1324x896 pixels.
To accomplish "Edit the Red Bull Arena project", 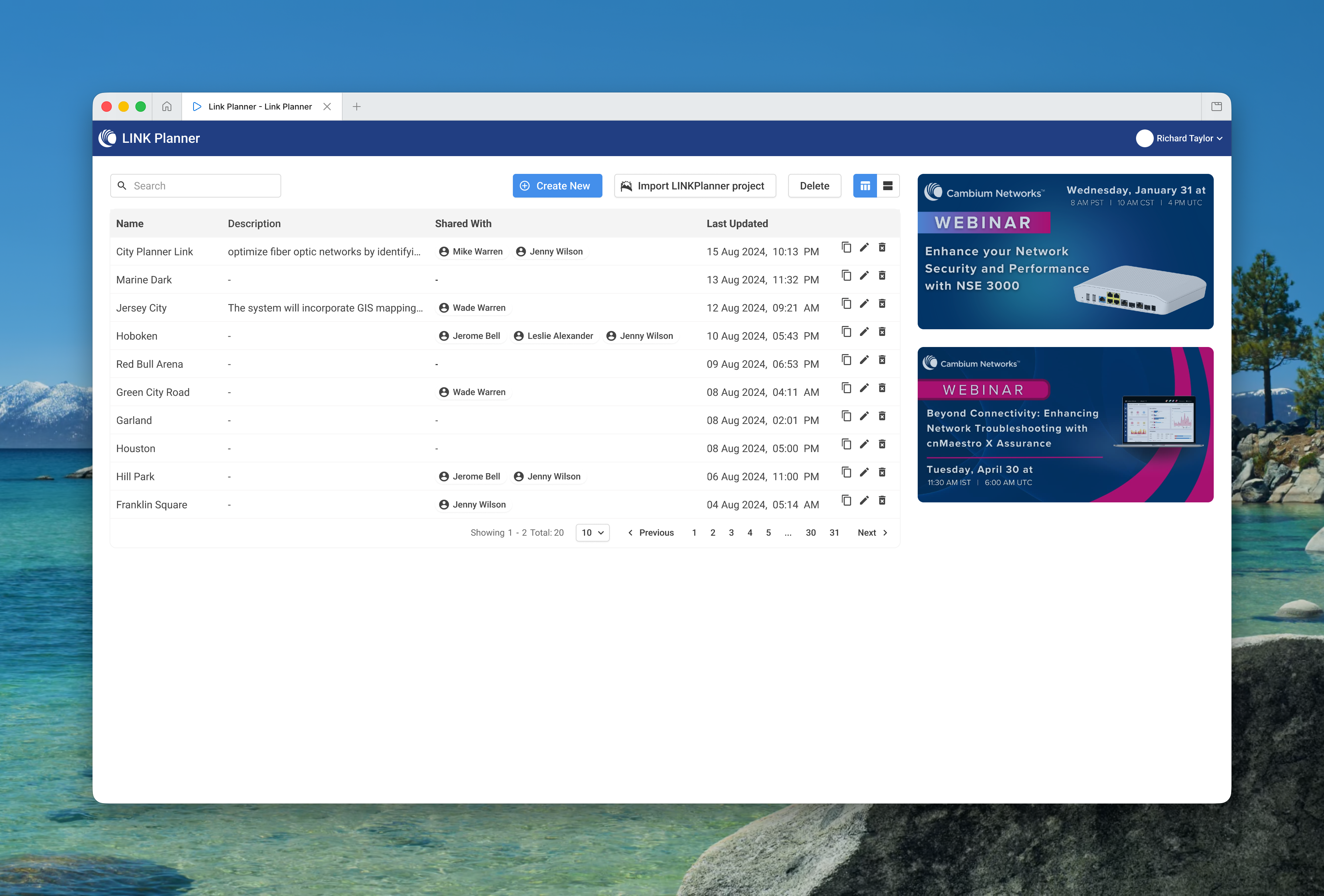I will click(864, 360).
